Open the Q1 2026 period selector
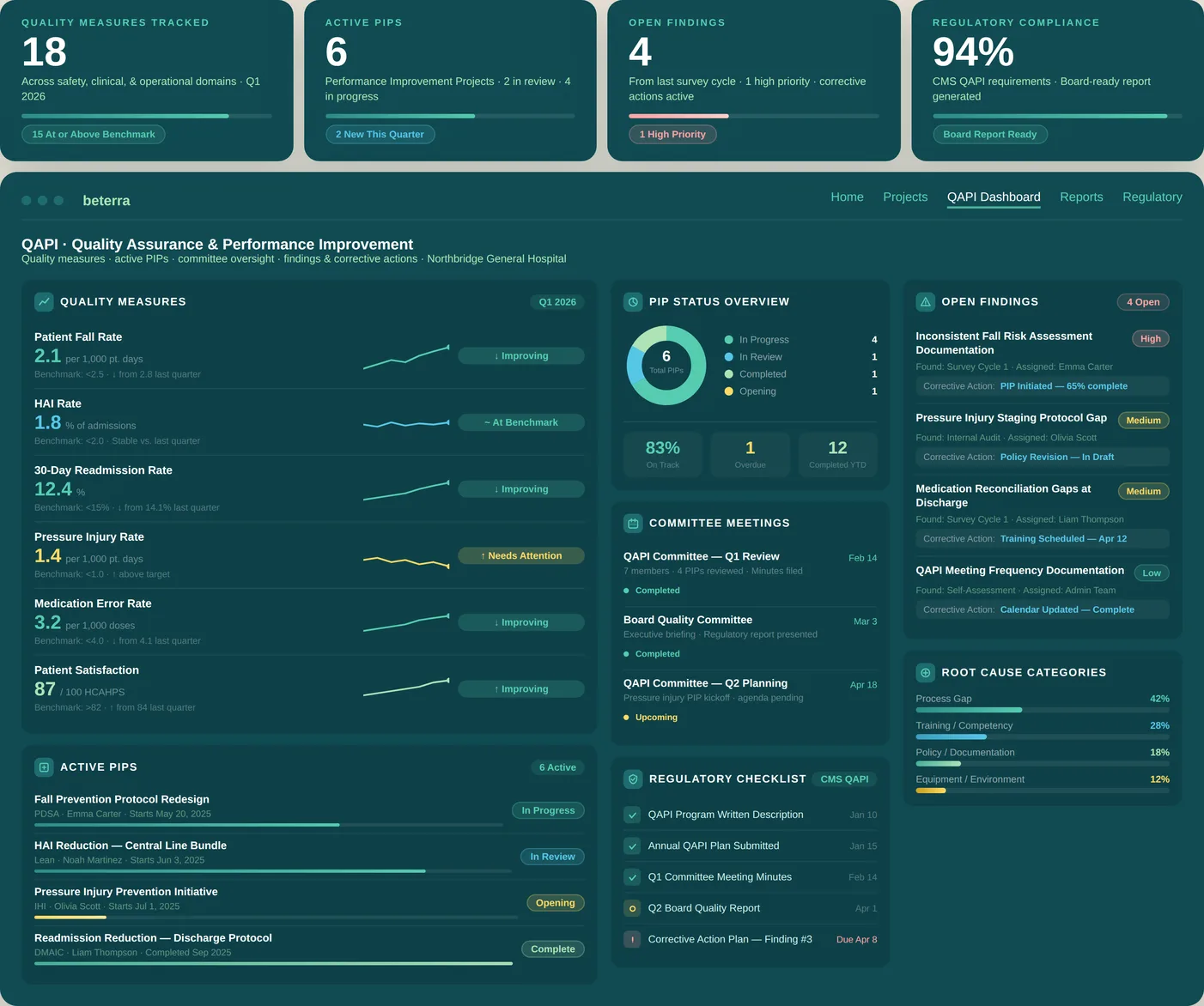Screen dimensions: 1204x1006 (x=557, y=301)
